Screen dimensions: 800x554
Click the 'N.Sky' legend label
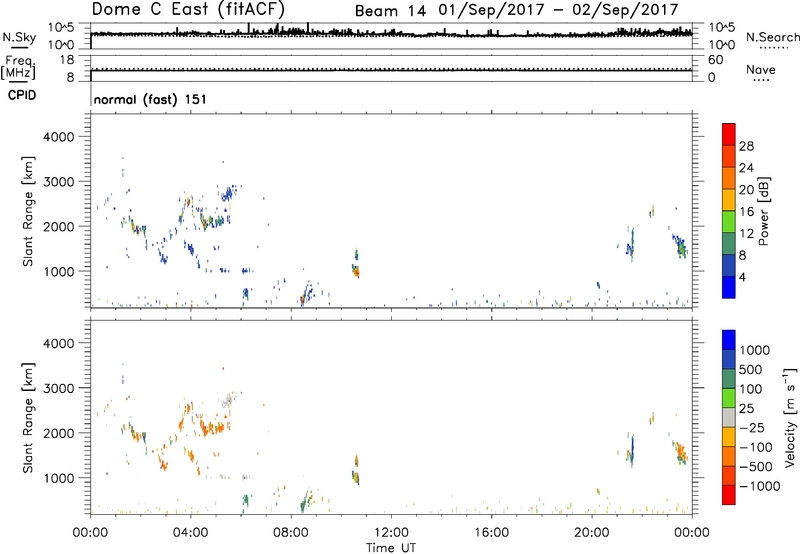19,37
